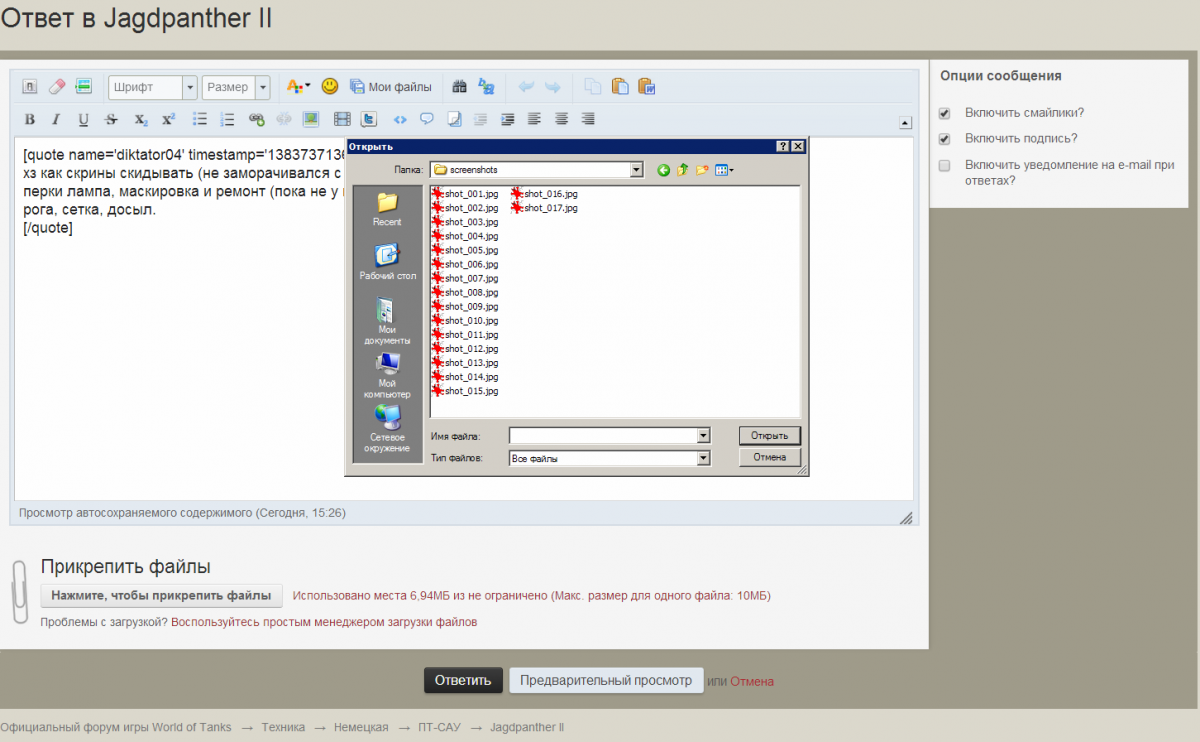1200x742 pixels.
Task: Click the Отмена button in dialog
Action: coord(770,457)
